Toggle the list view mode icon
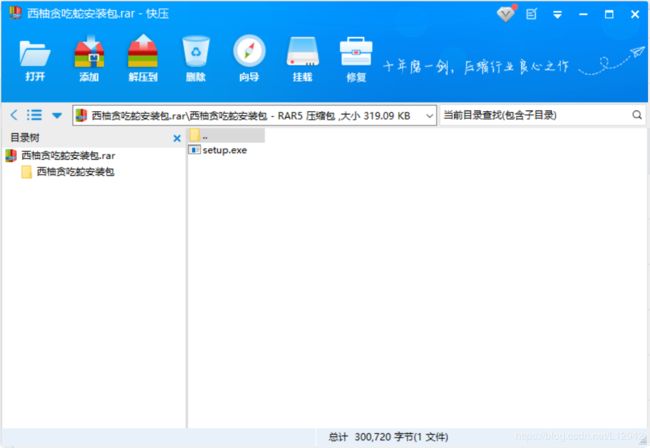650x448 pixels. 34,115
